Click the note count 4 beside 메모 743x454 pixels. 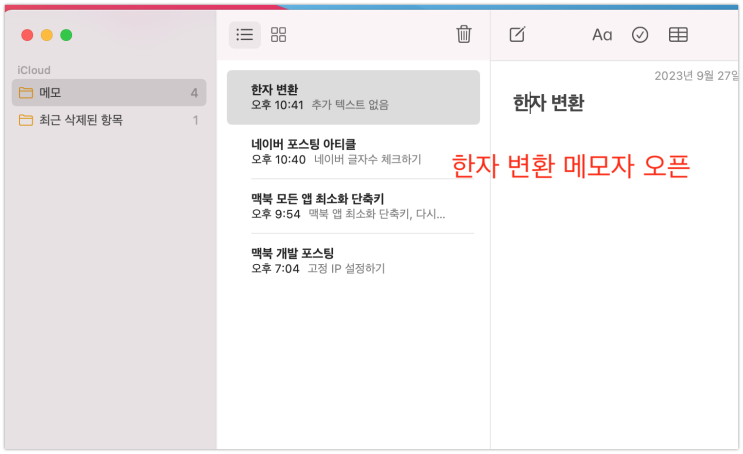click(194, 93)
